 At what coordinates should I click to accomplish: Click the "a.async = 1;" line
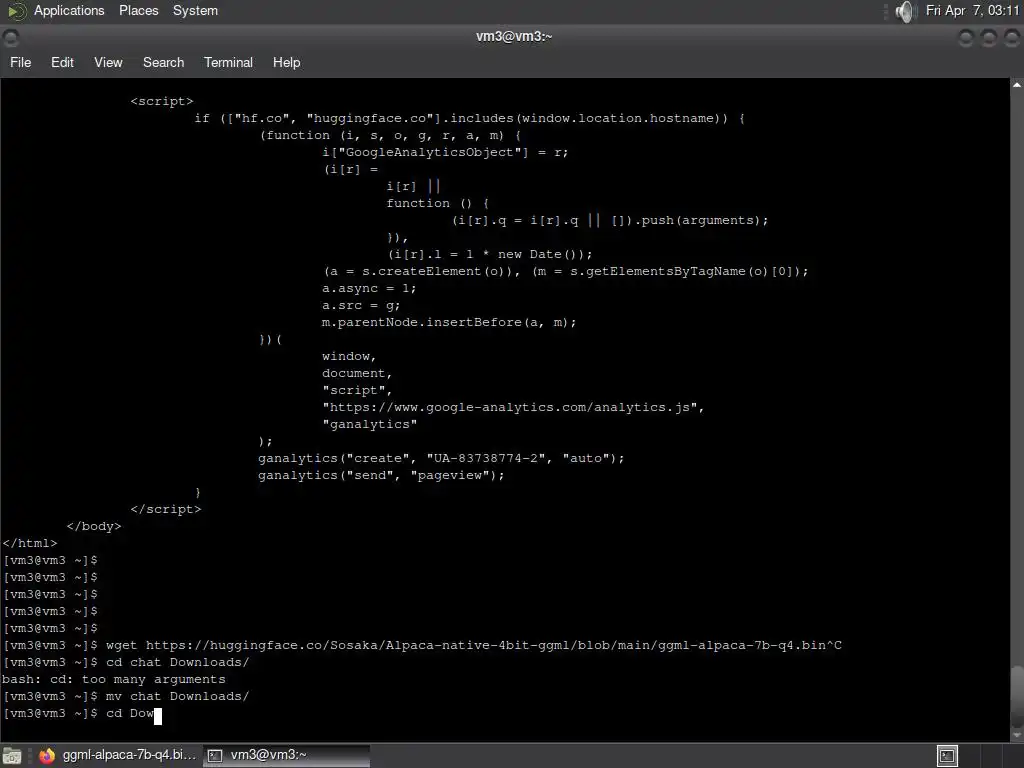369,288
